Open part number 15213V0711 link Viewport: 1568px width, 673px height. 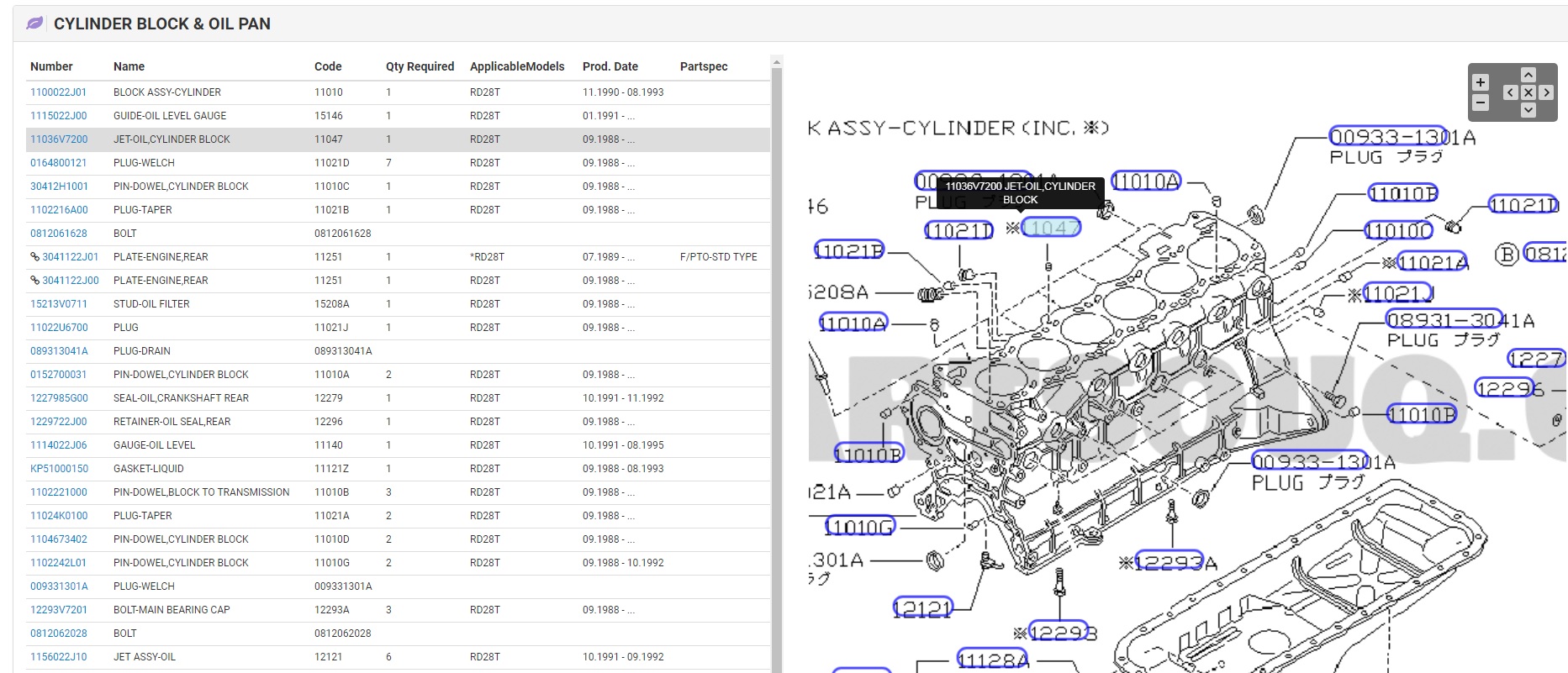tap(58, 304)
